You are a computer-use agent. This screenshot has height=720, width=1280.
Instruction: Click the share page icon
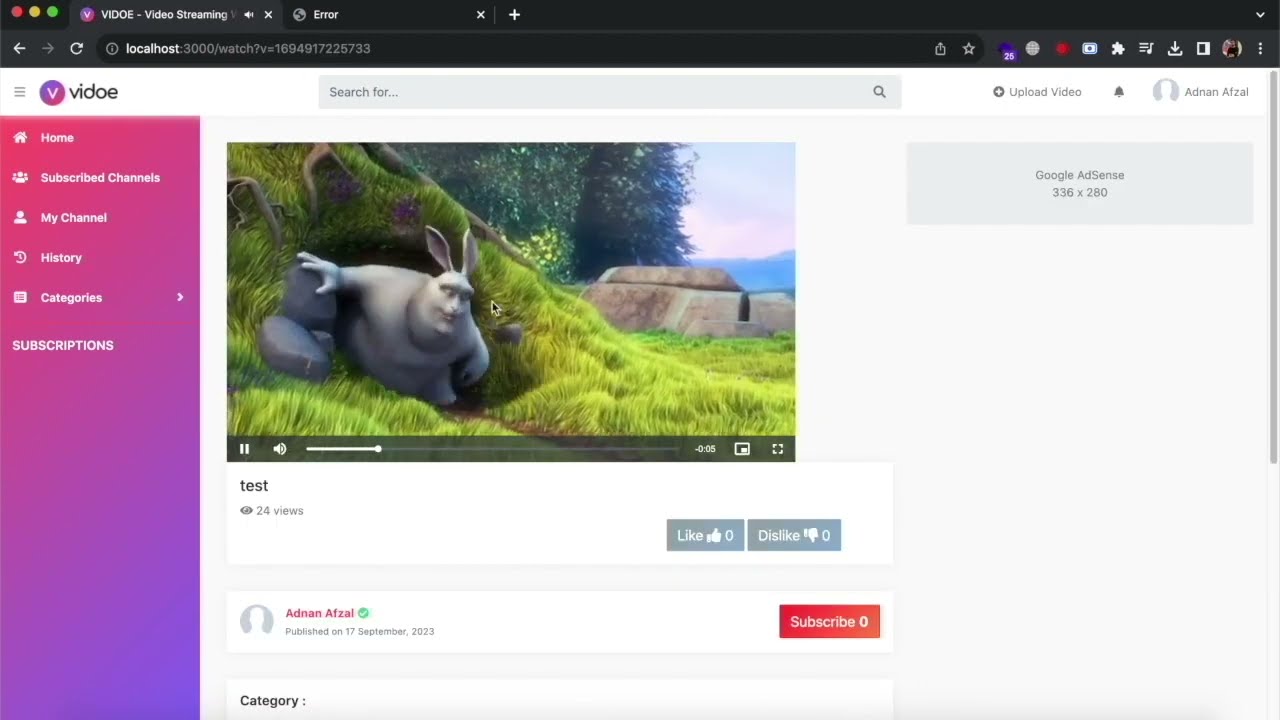click(940, 48)
